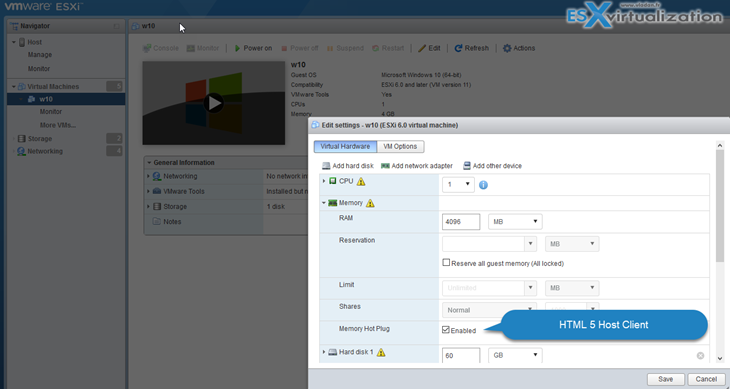
Task: Click the Navigator panel collapse icon
Action: coord(116,27)
